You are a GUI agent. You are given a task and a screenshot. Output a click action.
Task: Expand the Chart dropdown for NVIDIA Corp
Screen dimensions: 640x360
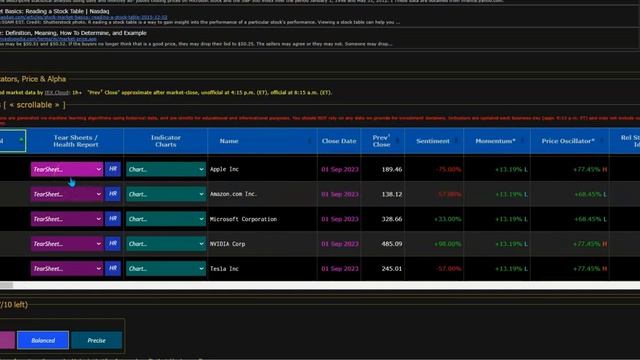coord(166,244)
